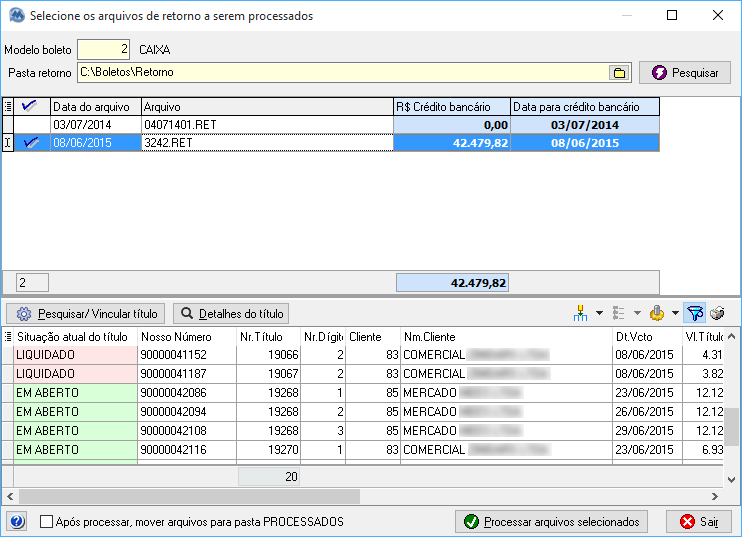Click the printer icon in the grid toolbar
This screenshot has height=537, width=742.
coord(717,313)
